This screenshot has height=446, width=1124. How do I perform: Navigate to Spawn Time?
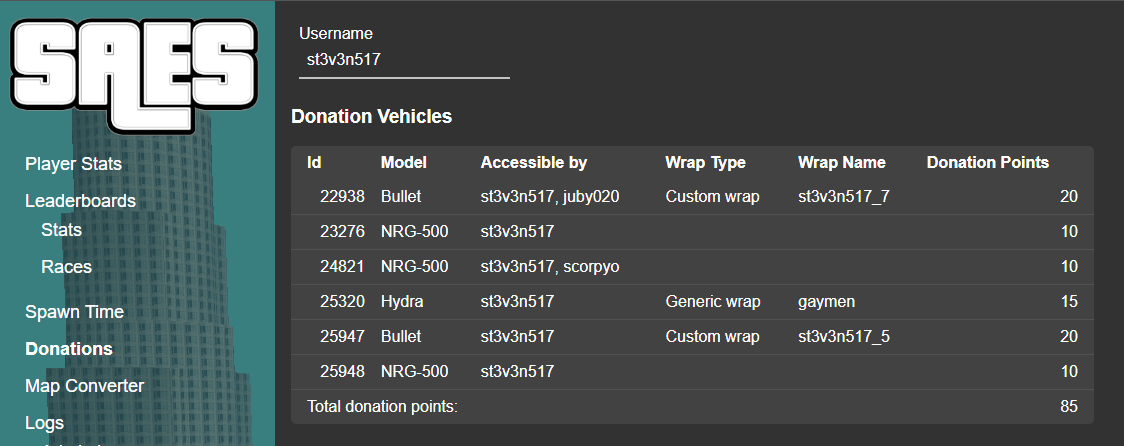[74, 312]
